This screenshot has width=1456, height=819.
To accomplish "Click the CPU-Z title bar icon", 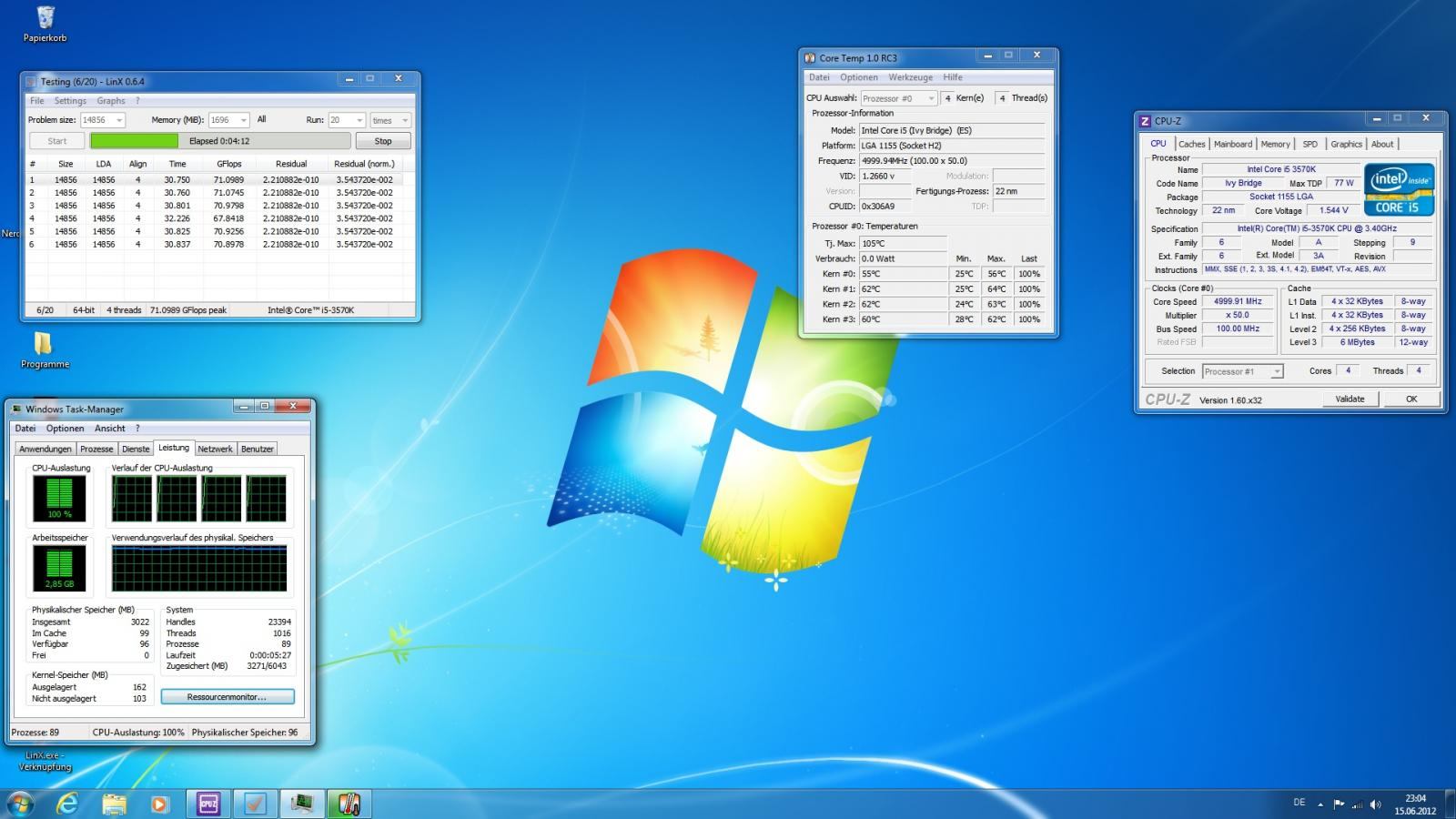I will [1145, 120].
